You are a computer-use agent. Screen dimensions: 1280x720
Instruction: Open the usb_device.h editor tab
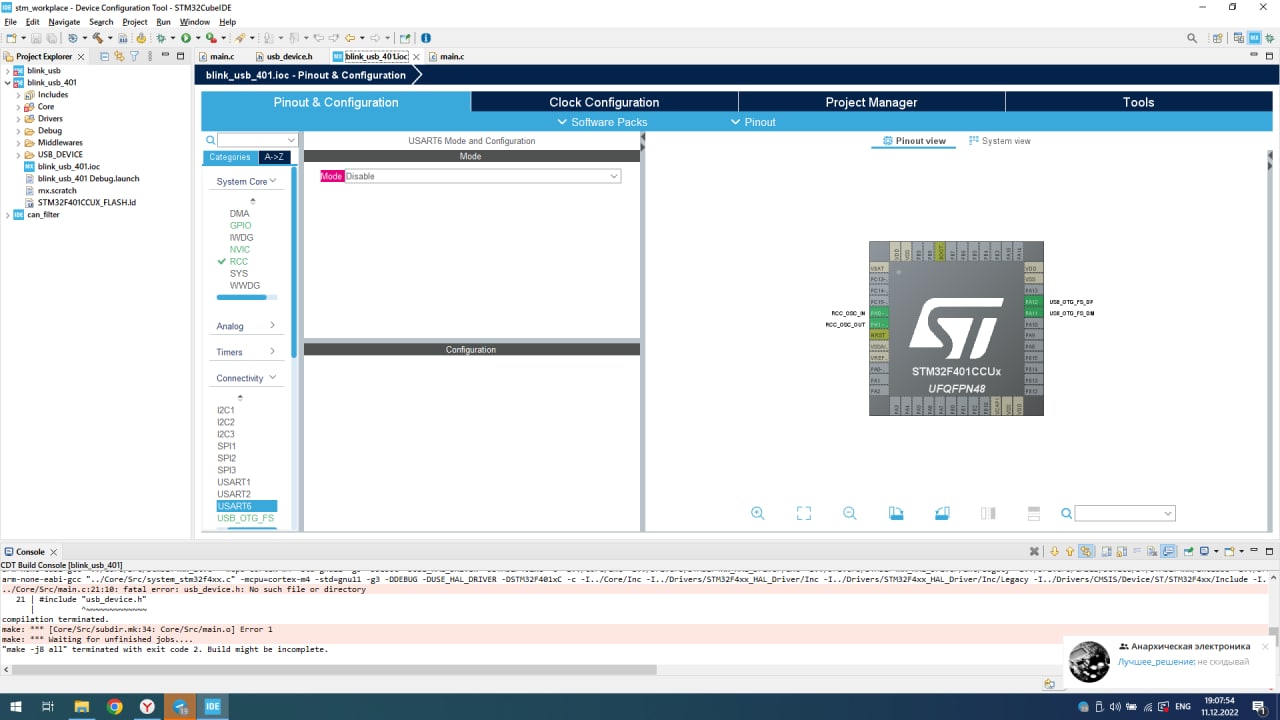[290, 57]
